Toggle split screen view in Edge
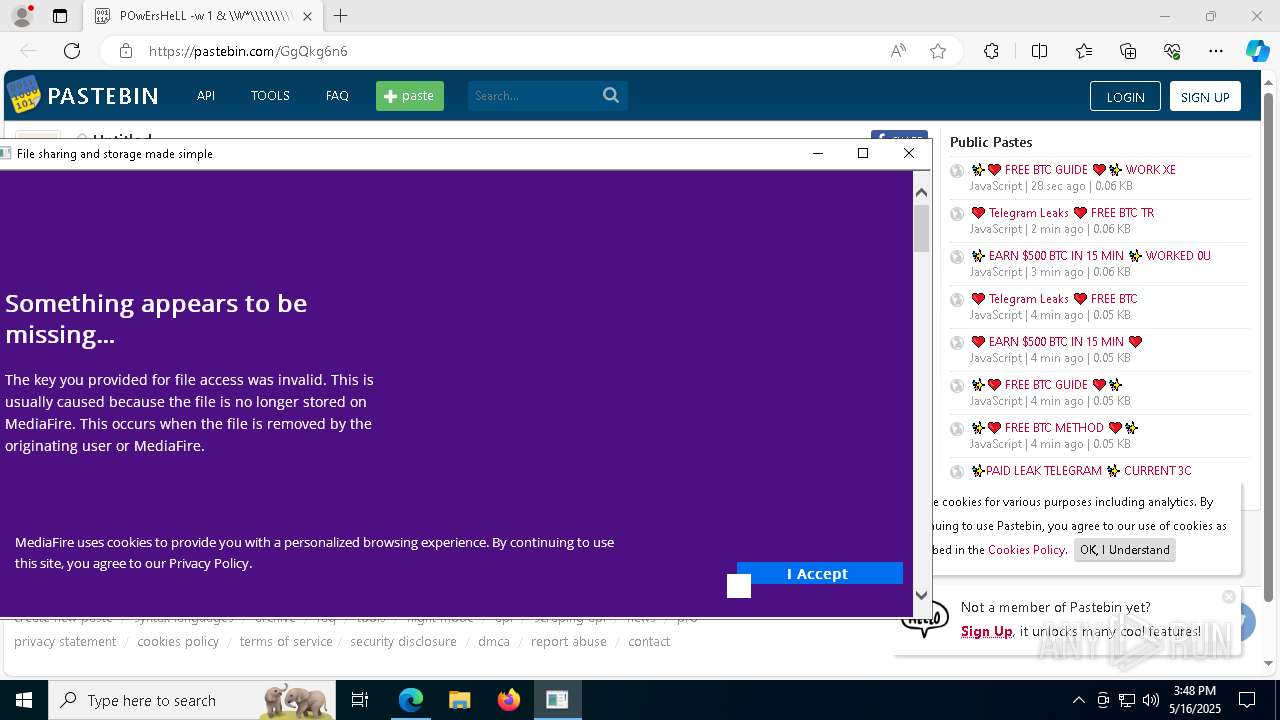 pos(1039,51)
